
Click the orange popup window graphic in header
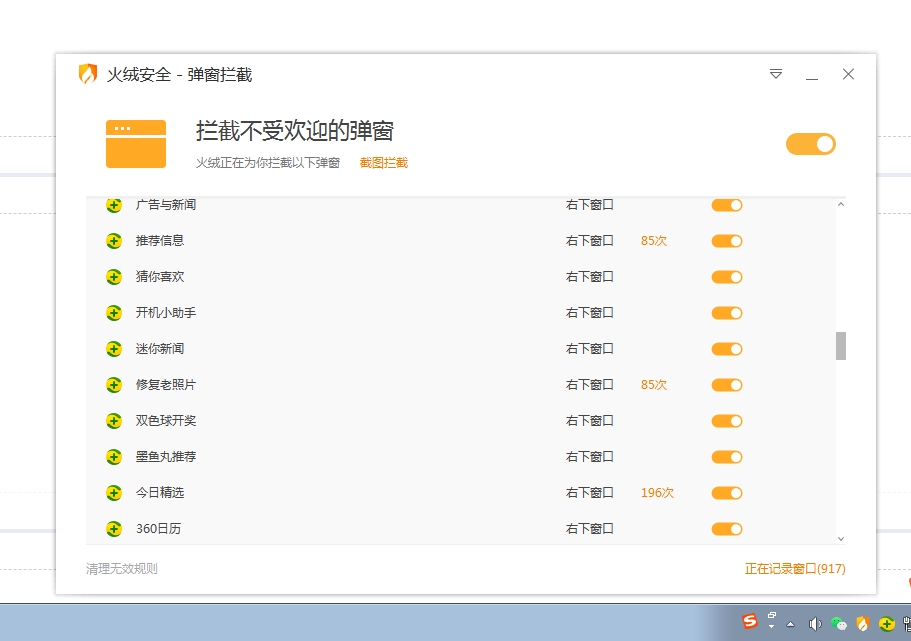pyautogui.click(x=135, y=143)
